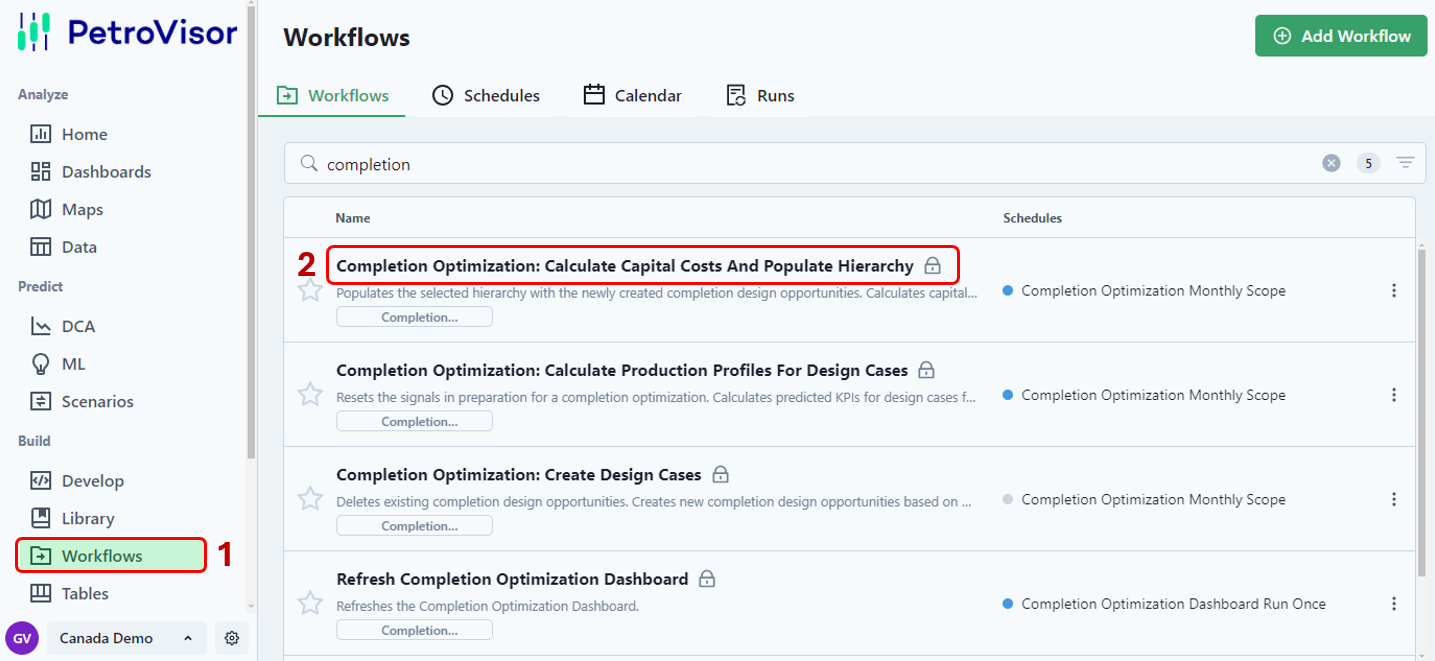Click Monthly Scope schedule for Production Profiles
Image resolution: width=1435 pixels, height=661 pixels.
pyautogui.click(x=1153, y=395)
